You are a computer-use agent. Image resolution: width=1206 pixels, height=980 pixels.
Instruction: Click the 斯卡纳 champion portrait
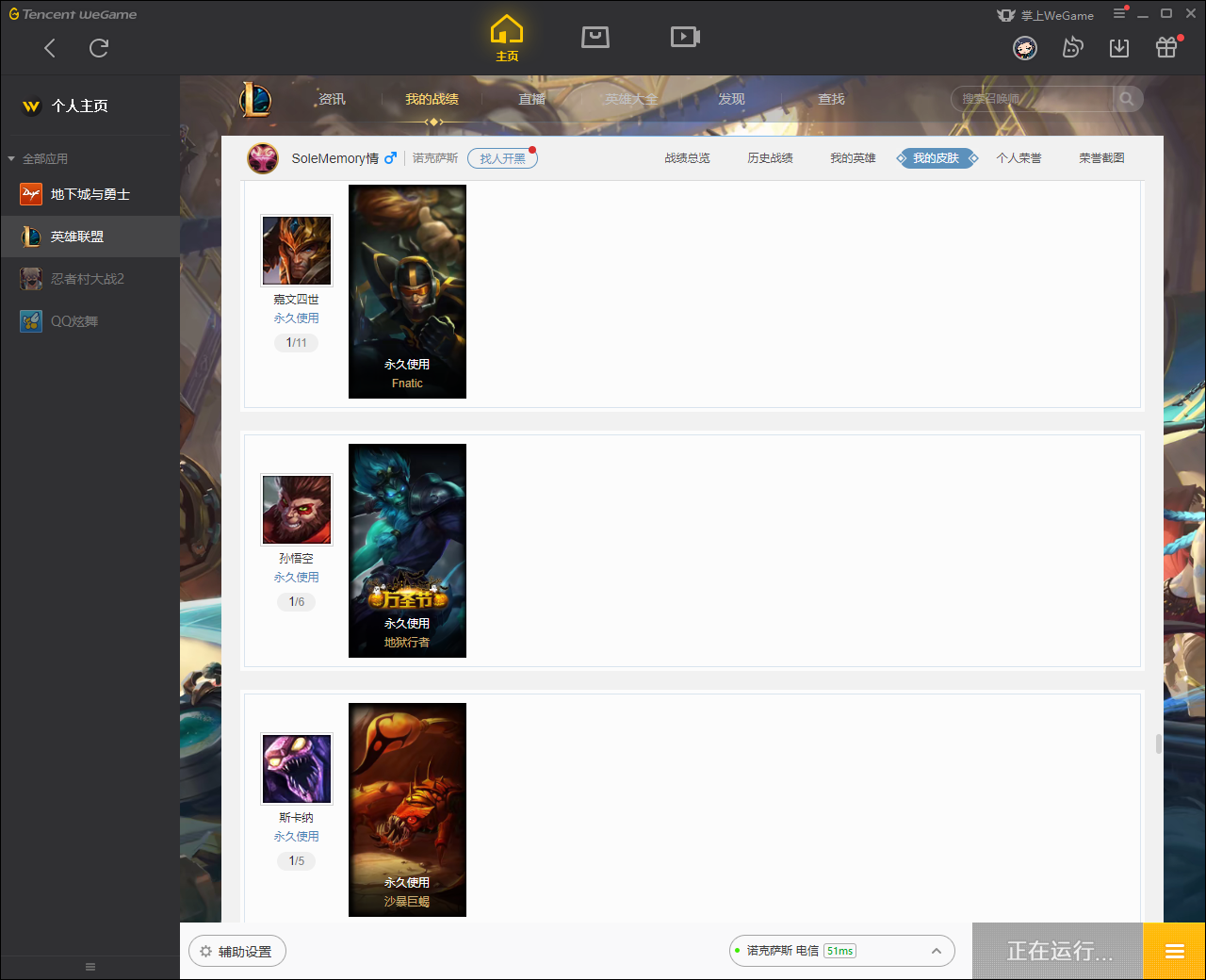pos(297,769)
